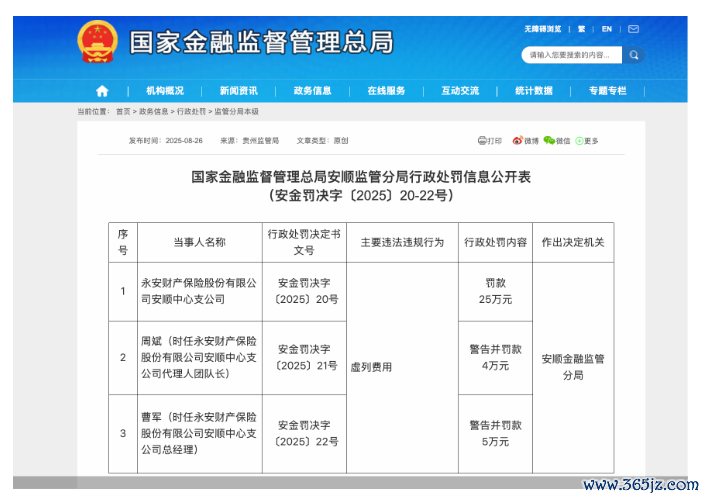Click header cell 作出决定机关

pyautogui.click(x=573, y=242)
